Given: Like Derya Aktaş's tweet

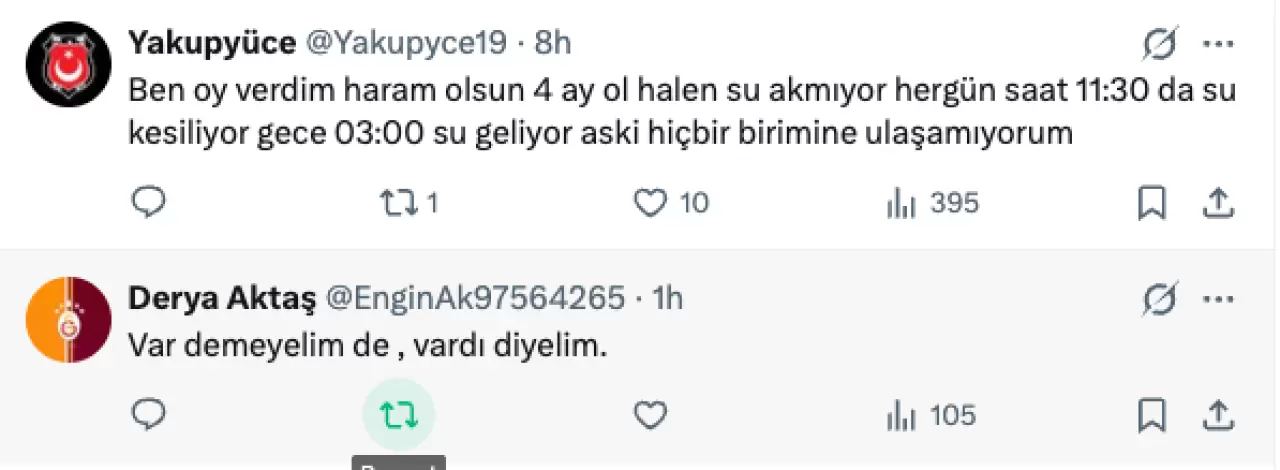Looking at the screenshot, I should pos(651,414).
